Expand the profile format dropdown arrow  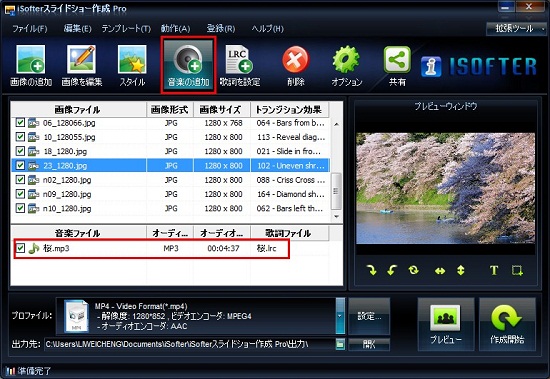(340, 316)
